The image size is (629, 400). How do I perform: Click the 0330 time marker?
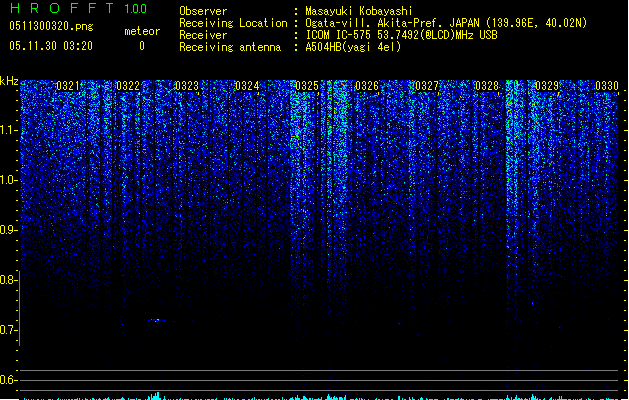607,86
